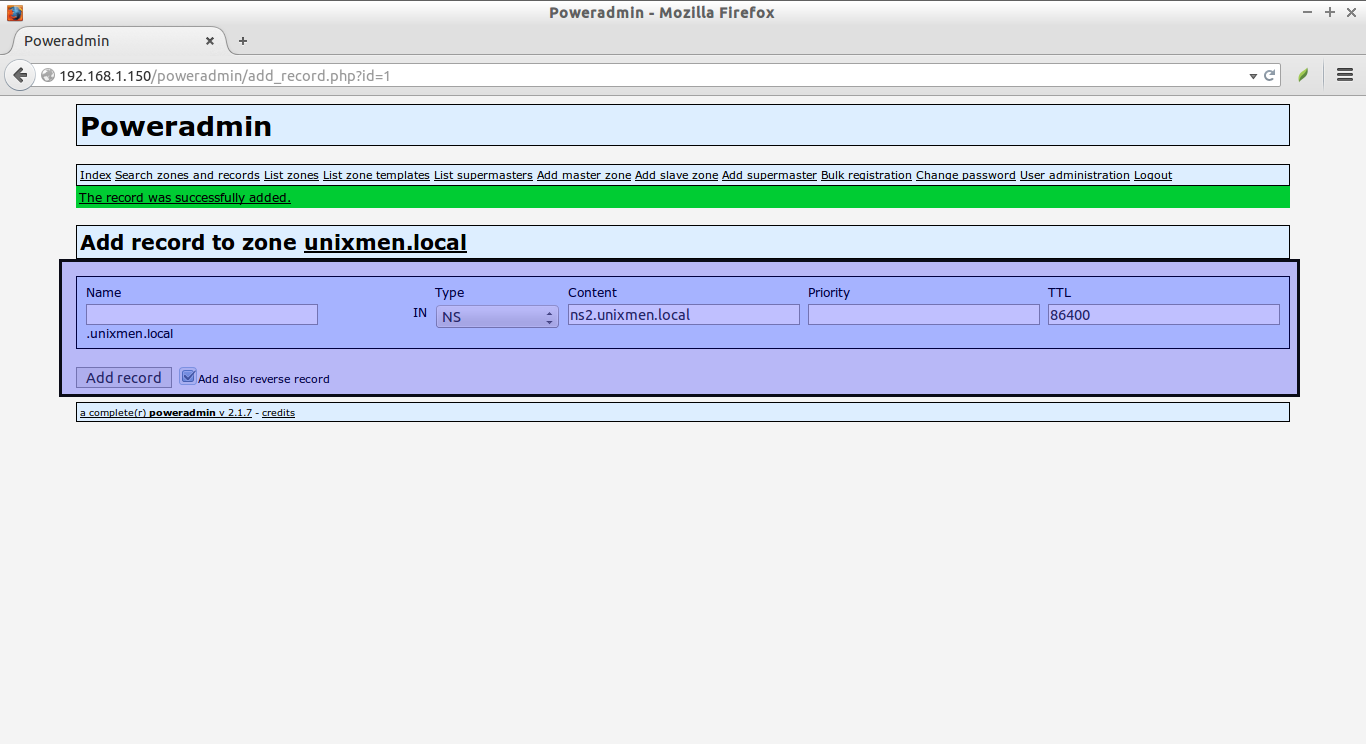This screenshot has width=1366, height=744.
Task: Click the Firefox icon in title bar
Action: pos(14,13)
